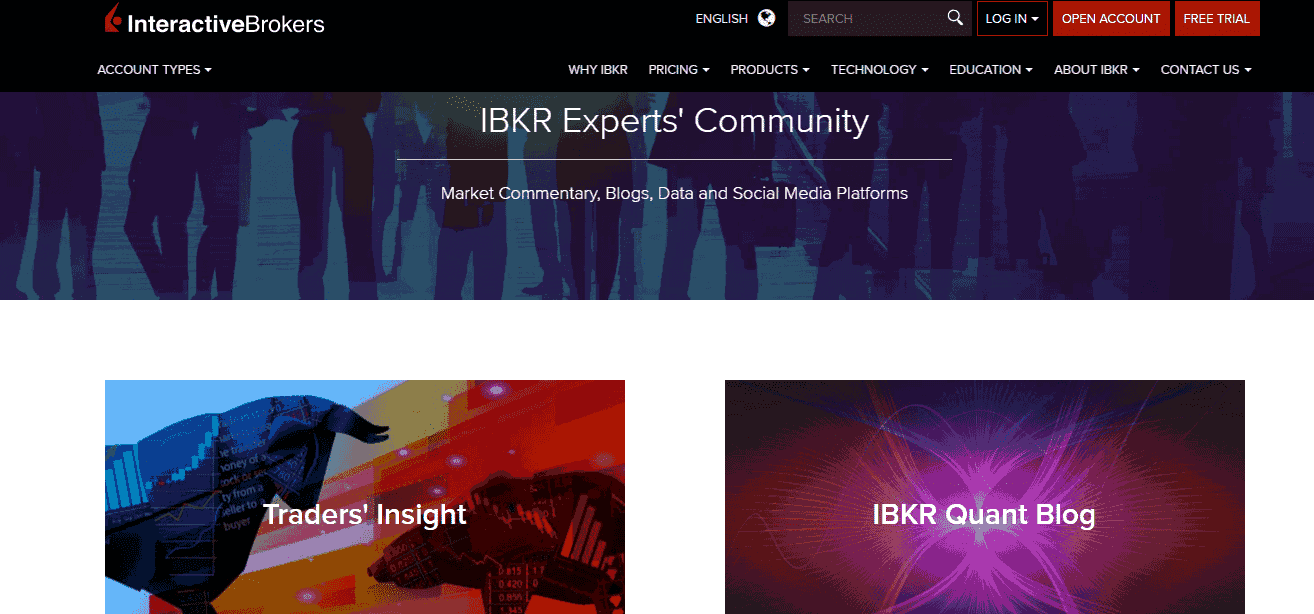Expand the Products menu

coord(770,70)
